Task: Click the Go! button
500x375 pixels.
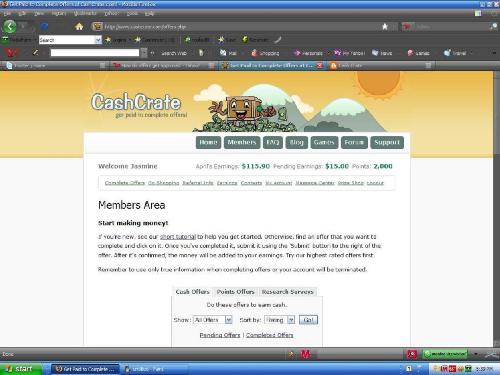Action: point(308,320)
